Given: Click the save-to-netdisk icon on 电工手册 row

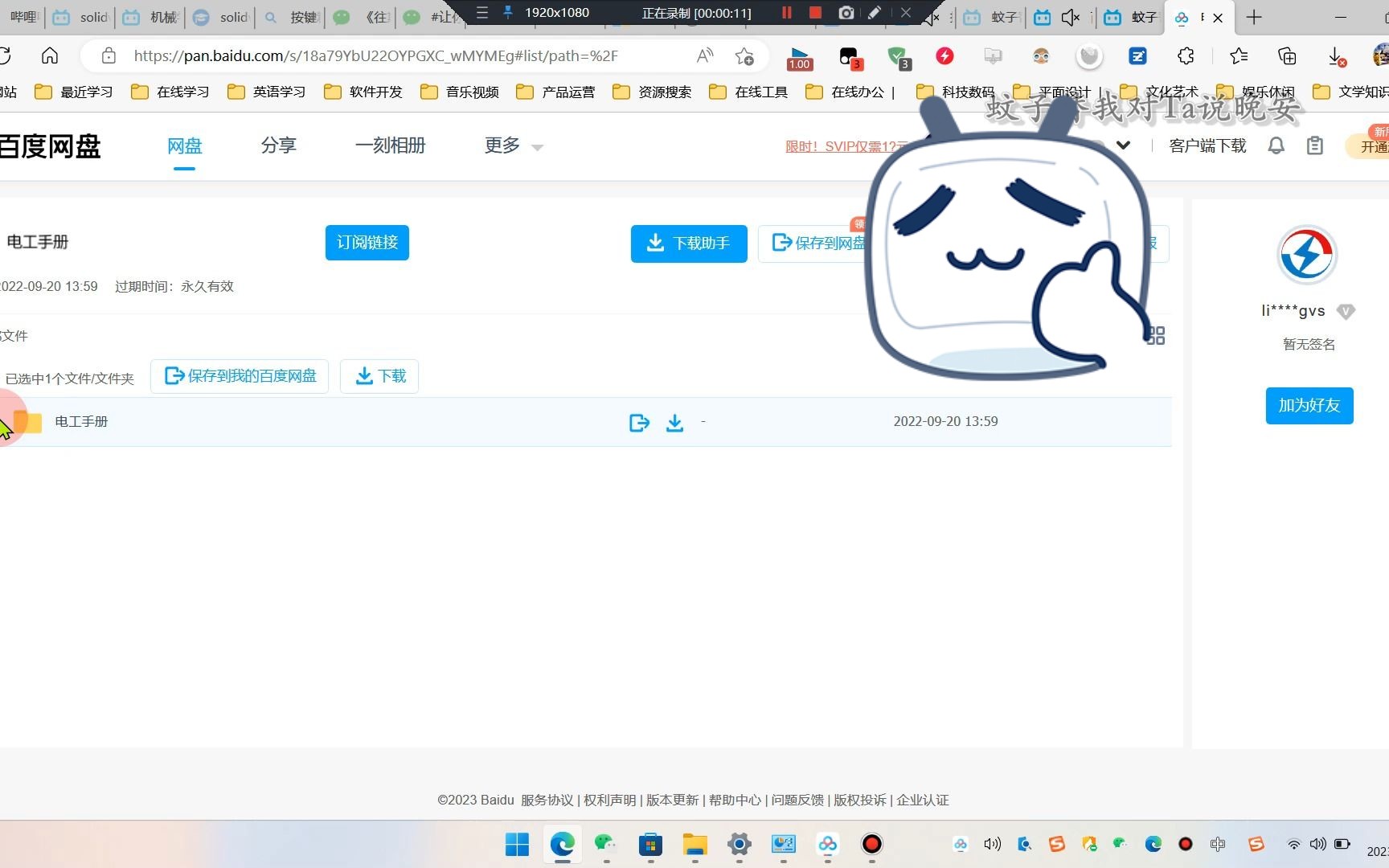Looking at the screenshot, I should [639, 422].
